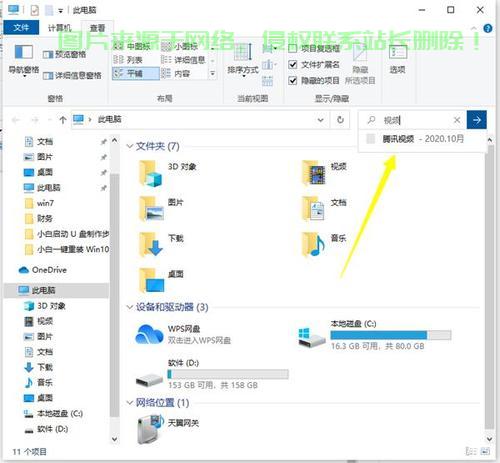This screenshot has height=463, width=500.
Task: Open the help question mark icon
Action: (488, 28)
